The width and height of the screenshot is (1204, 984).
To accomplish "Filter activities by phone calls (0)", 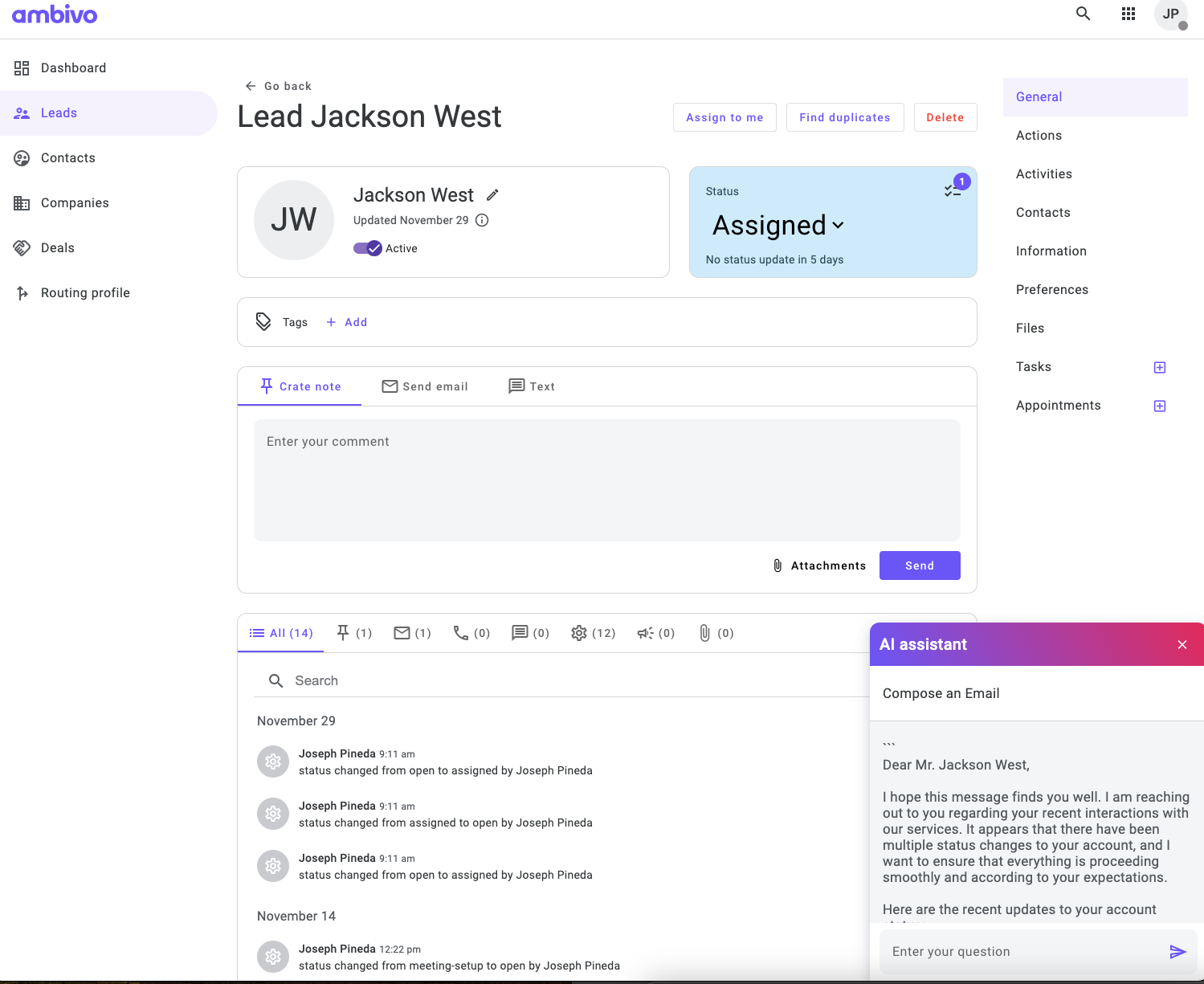I will point(471,633).
